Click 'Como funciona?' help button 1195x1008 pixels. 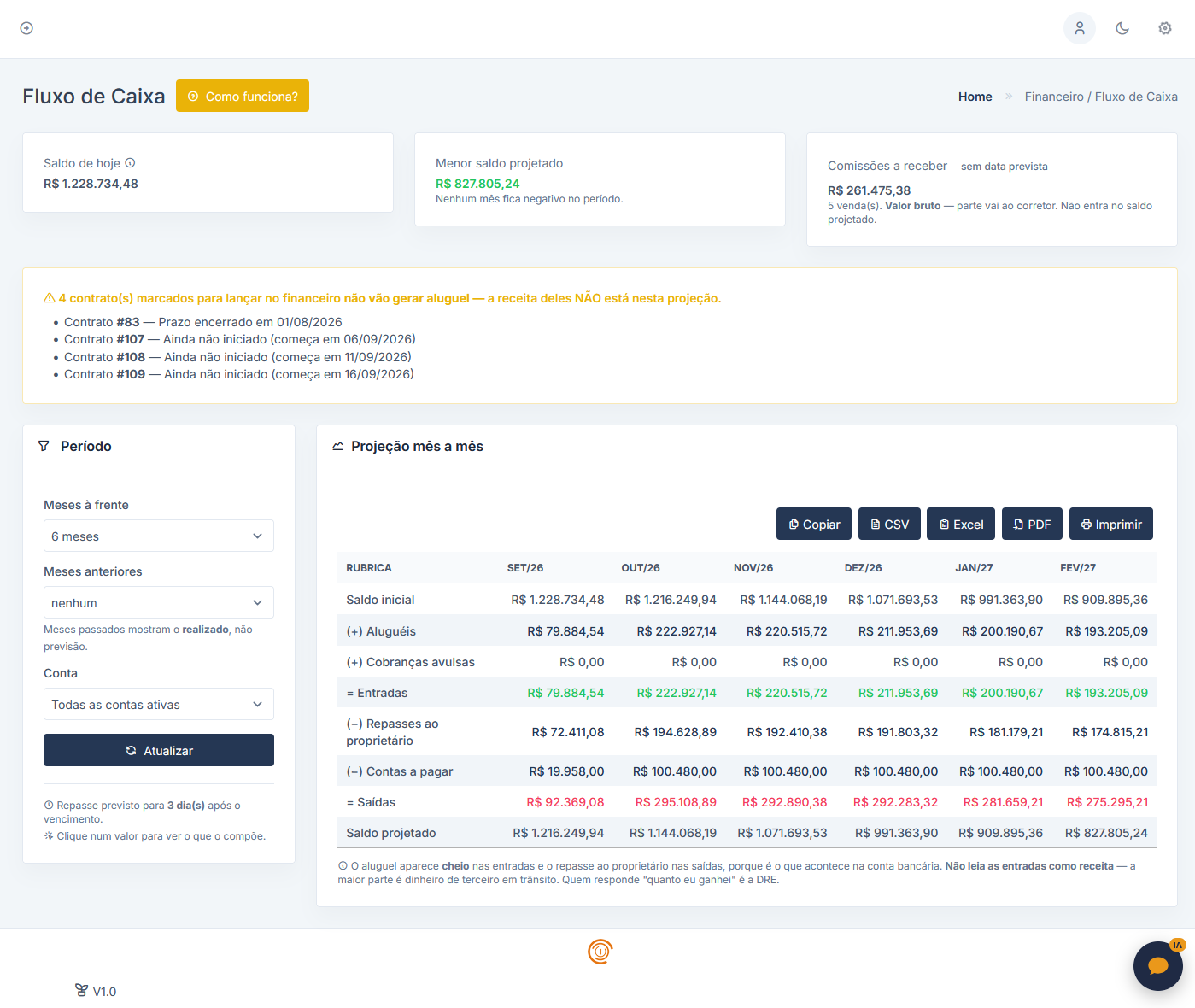coord(243,96)
